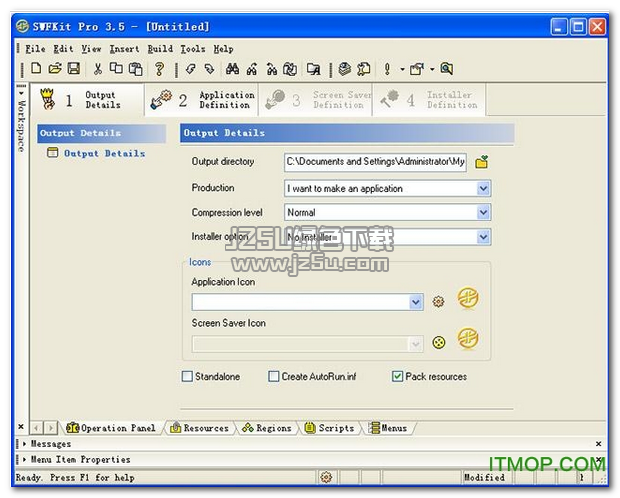Switch to step 2 Application Definition tab
The width and height of the screenshot is (620, 498).
tap(202, 100)
